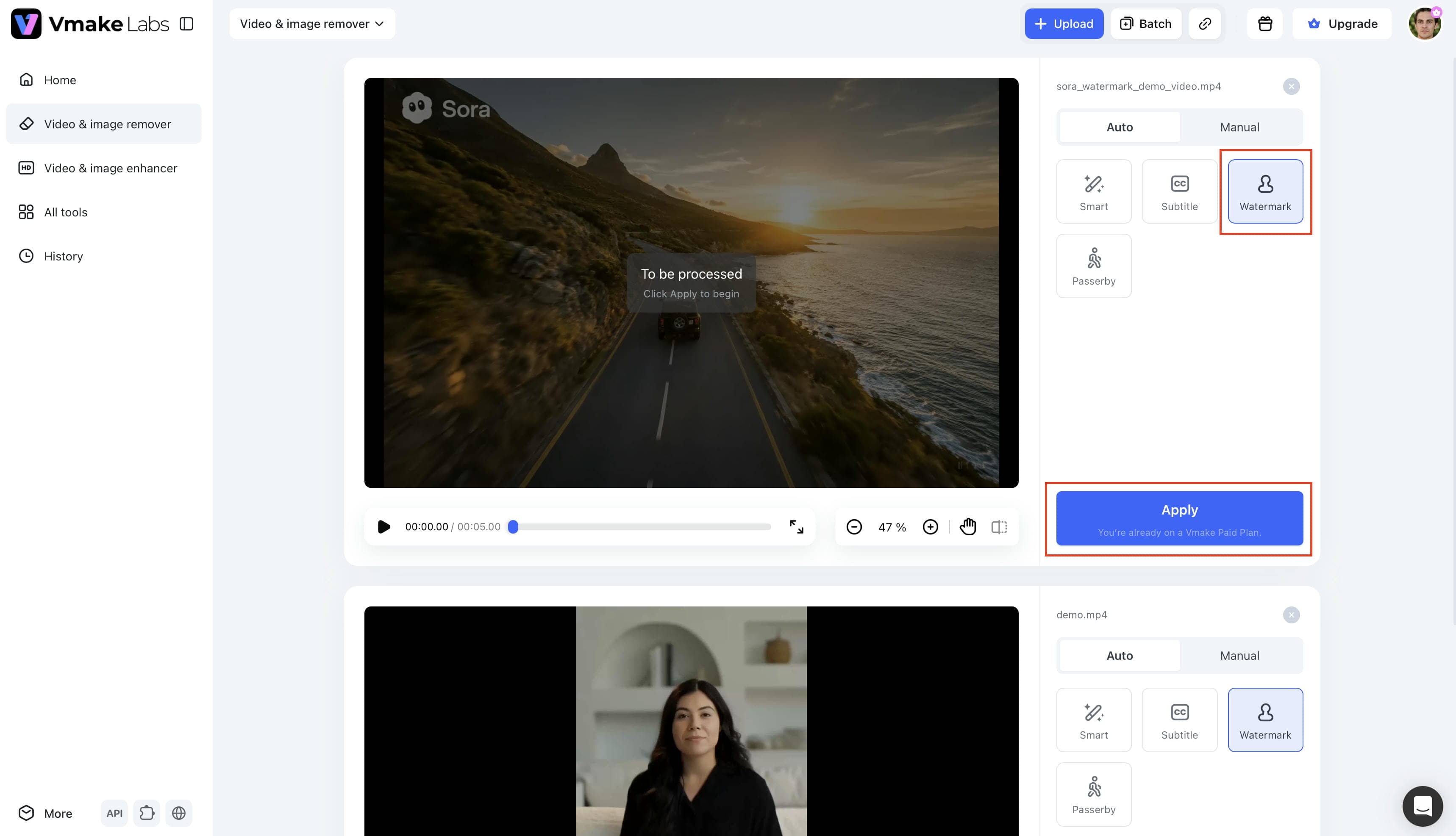The height and width of the screenshot is (836, 1456).
Task: Click the Upload button
Action: [x=1064, y=24]
